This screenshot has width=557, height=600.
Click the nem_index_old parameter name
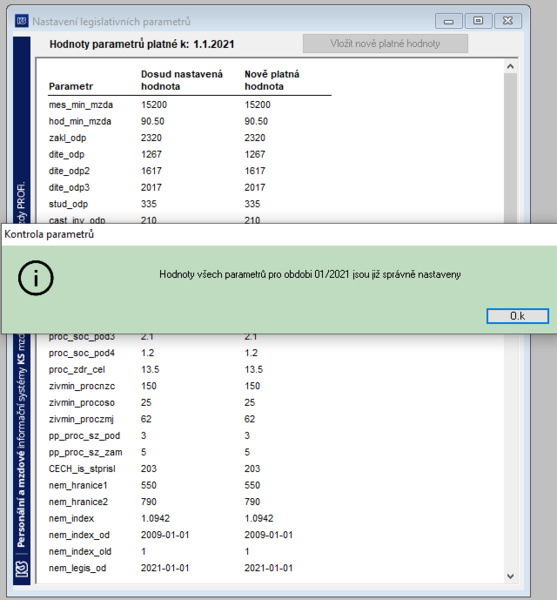click(x=80, y=551)
